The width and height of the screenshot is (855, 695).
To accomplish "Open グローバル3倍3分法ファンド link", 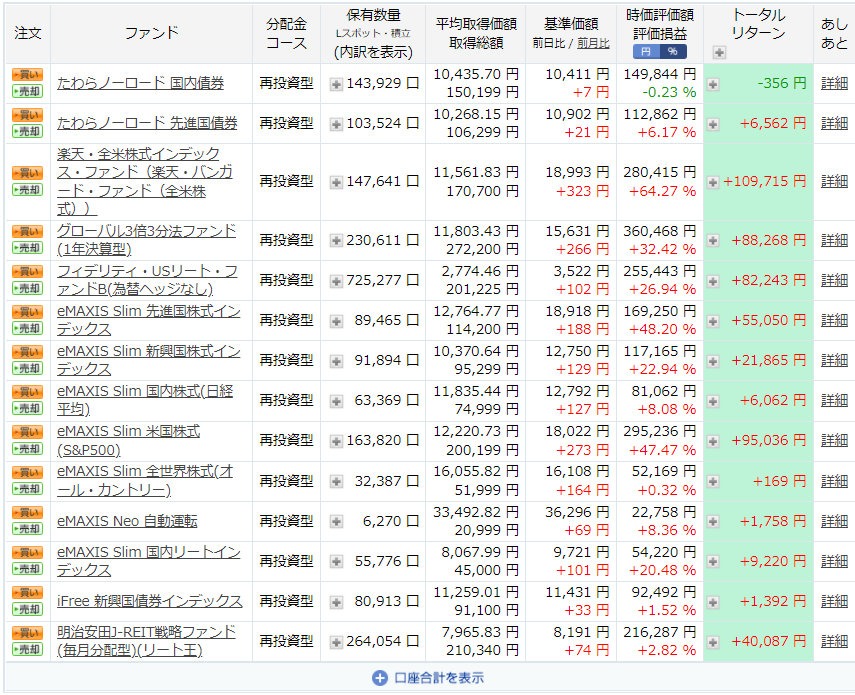I will pyautogui.click(x=146, y=240).
